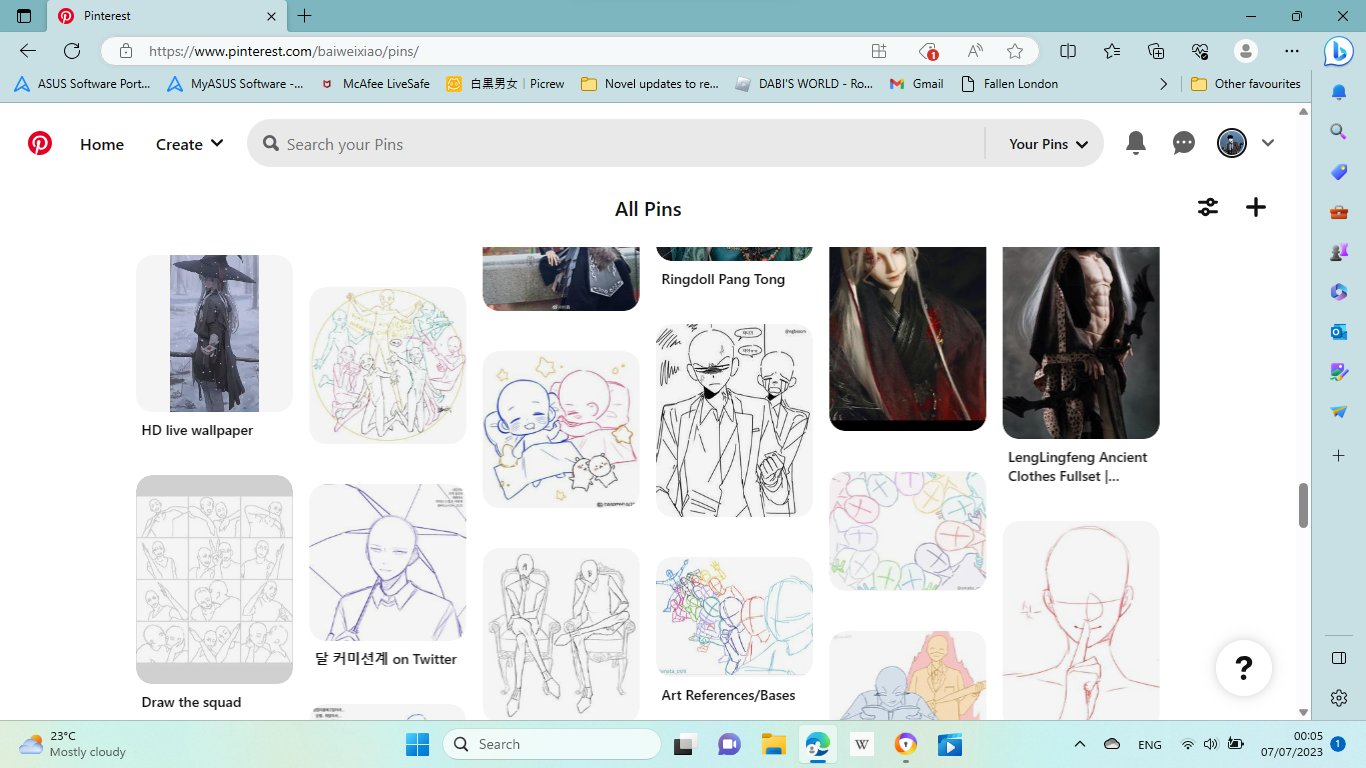The width and height of the screenshot is (1366, 768).
Task: Open the Fallen London bookmark
Action: point(1009,84)
